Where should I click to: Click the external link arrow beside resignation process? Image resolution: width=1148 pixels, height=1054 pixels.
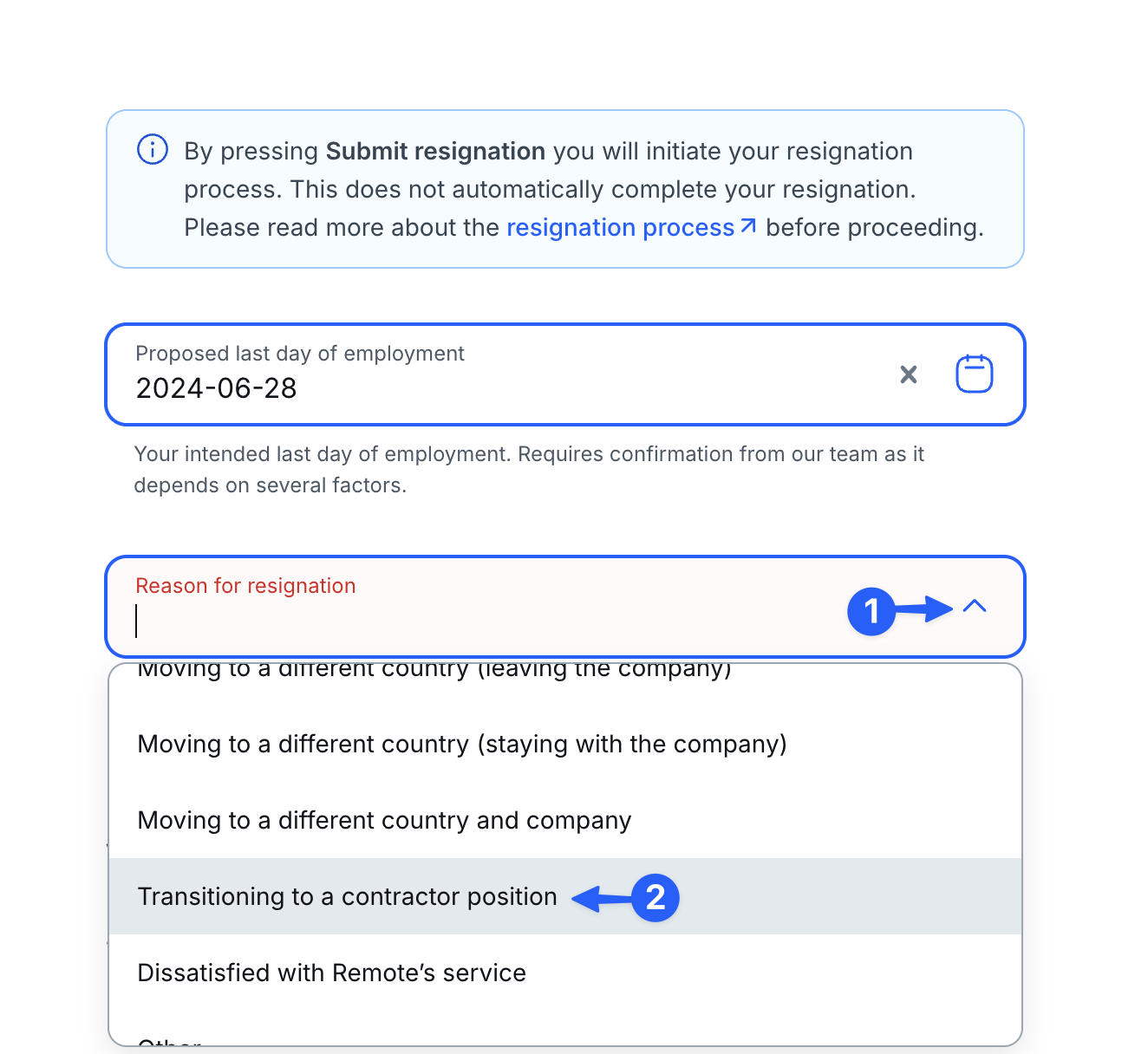749,226
